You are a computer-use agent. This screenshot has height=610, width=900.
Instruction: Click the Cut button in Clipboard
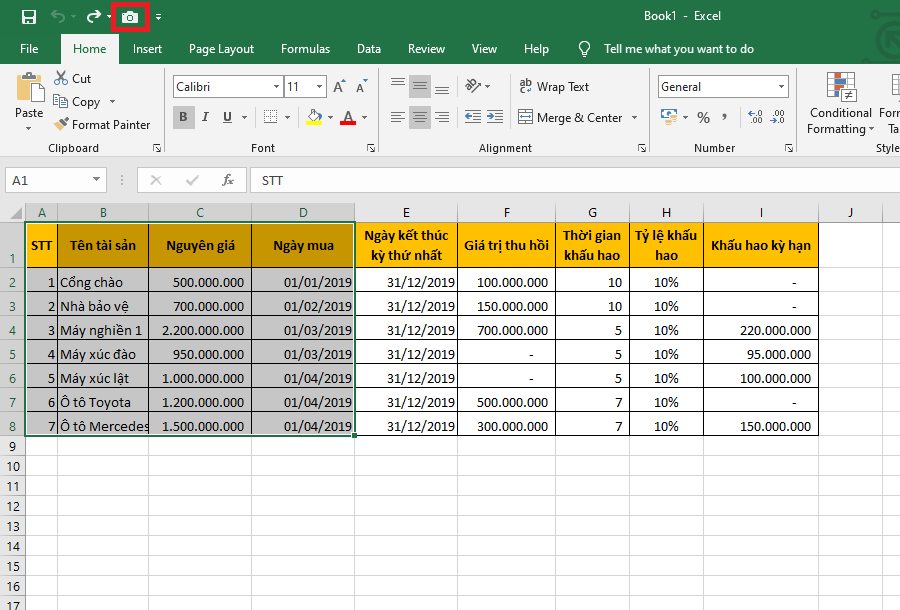(x=72, y=79)
